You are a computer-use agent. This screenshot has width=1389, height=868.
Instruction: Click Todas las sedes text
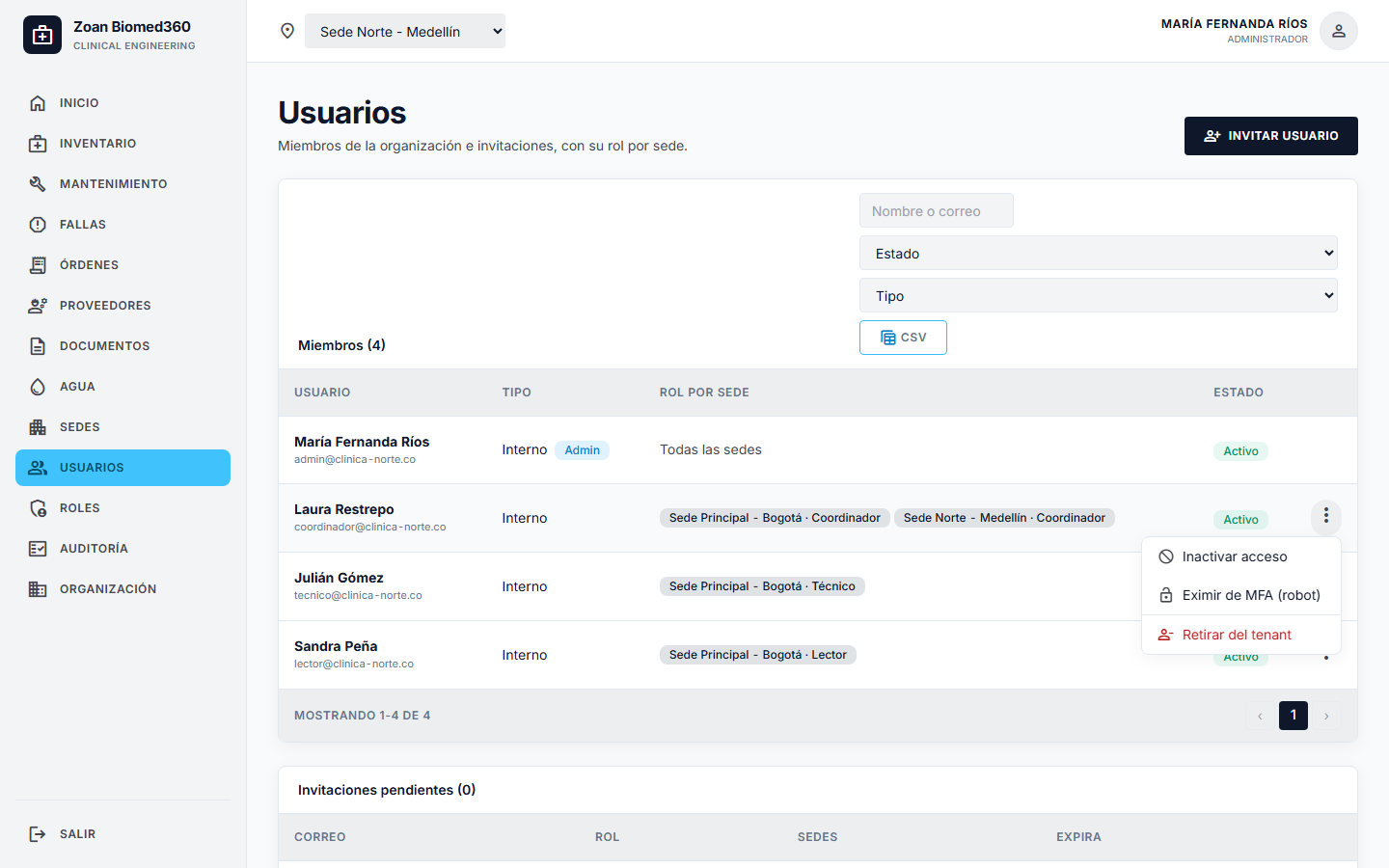point(711,449)
